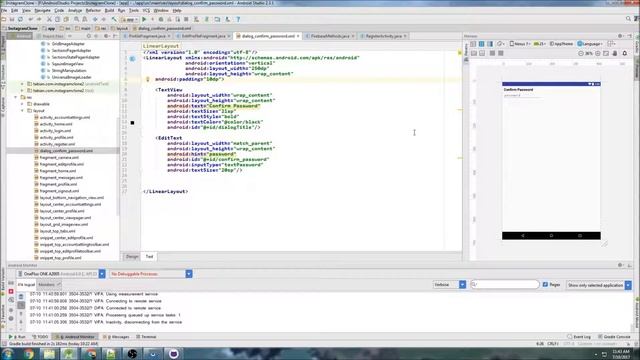
Task: Click the Redo arrow in main toolbar
Action: click(39, 19)
